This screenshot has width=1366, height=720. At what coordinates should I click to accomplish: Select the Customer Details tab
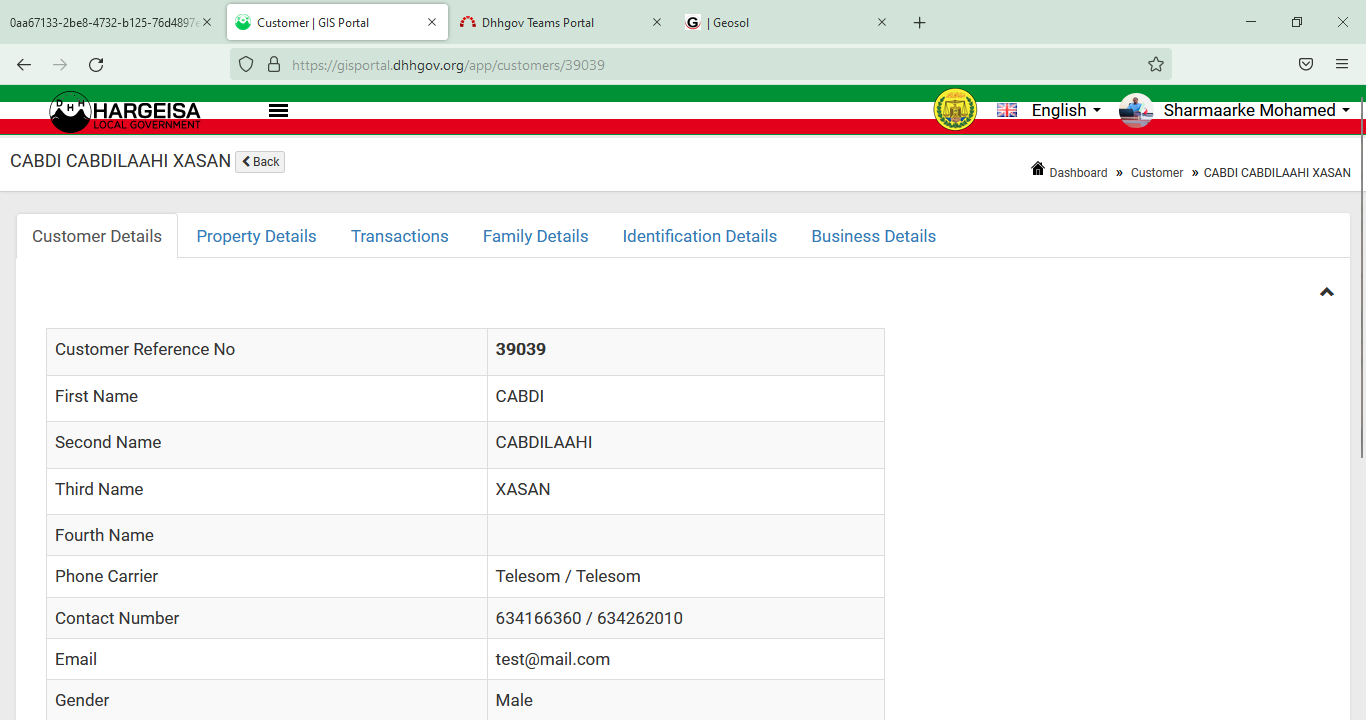point(97,236)
